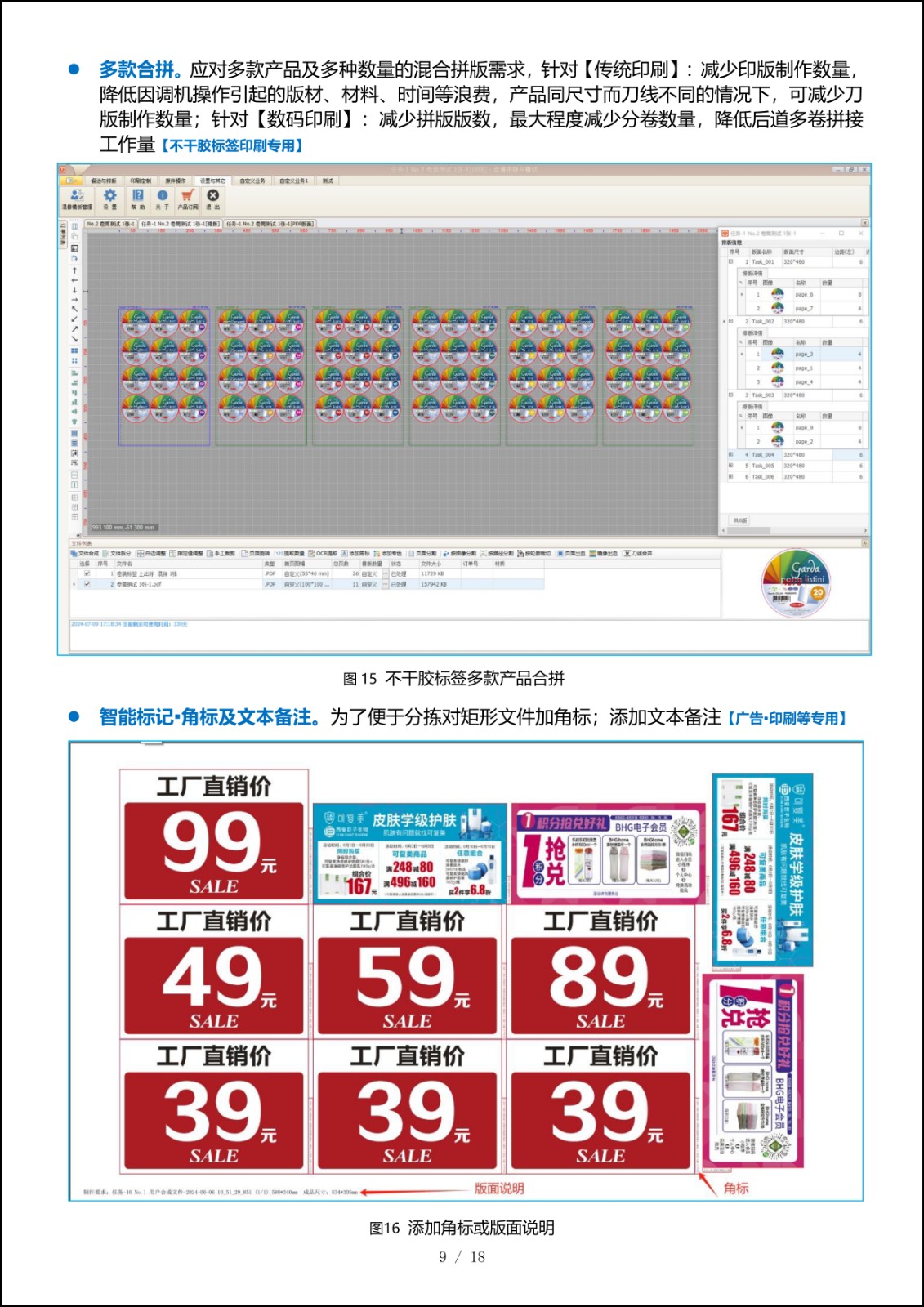The width and height of the screenshot is (924, 1307).
Task: Toggle checkbox for 卷筒测试 1张-1.pdf row
Action: 87,584
